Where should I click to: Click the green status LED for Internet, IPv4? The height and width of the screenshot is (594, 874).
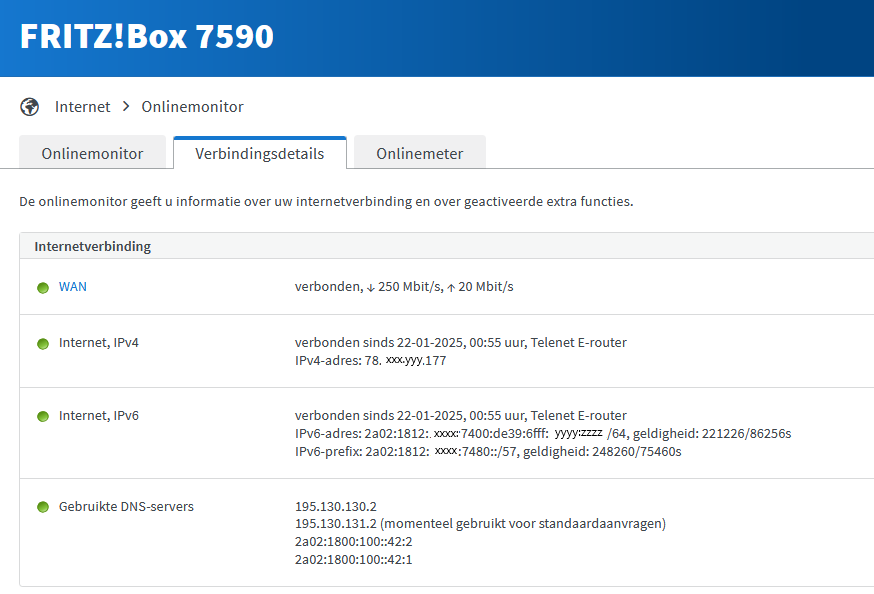(43, 344)
